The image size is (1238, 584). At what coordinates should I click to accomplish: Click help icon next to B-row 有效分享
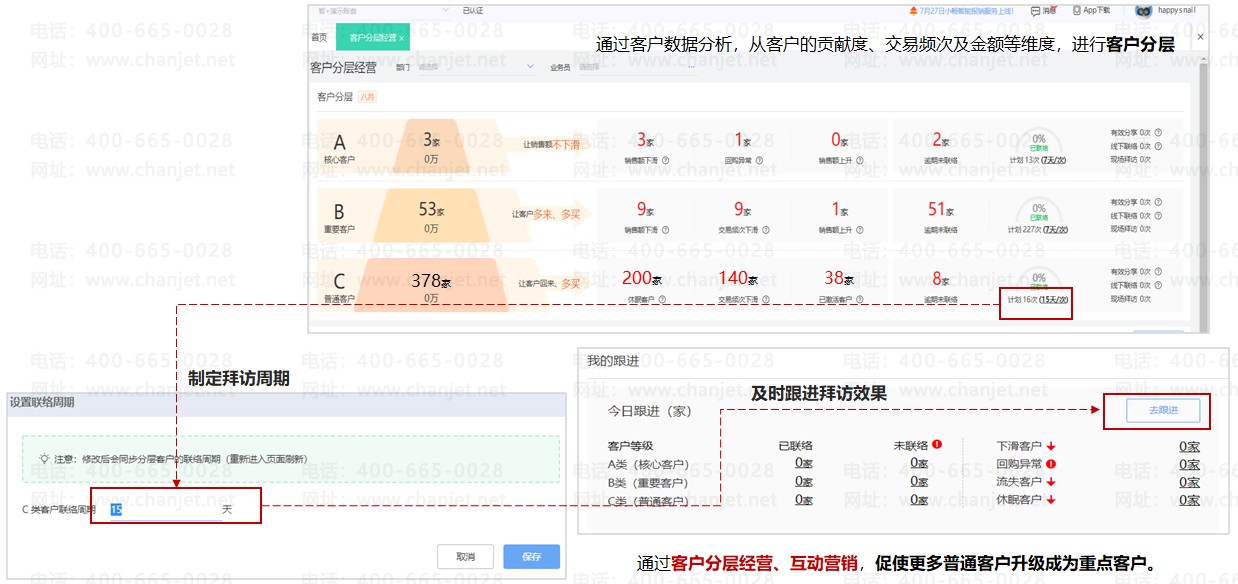[1158, 202]
